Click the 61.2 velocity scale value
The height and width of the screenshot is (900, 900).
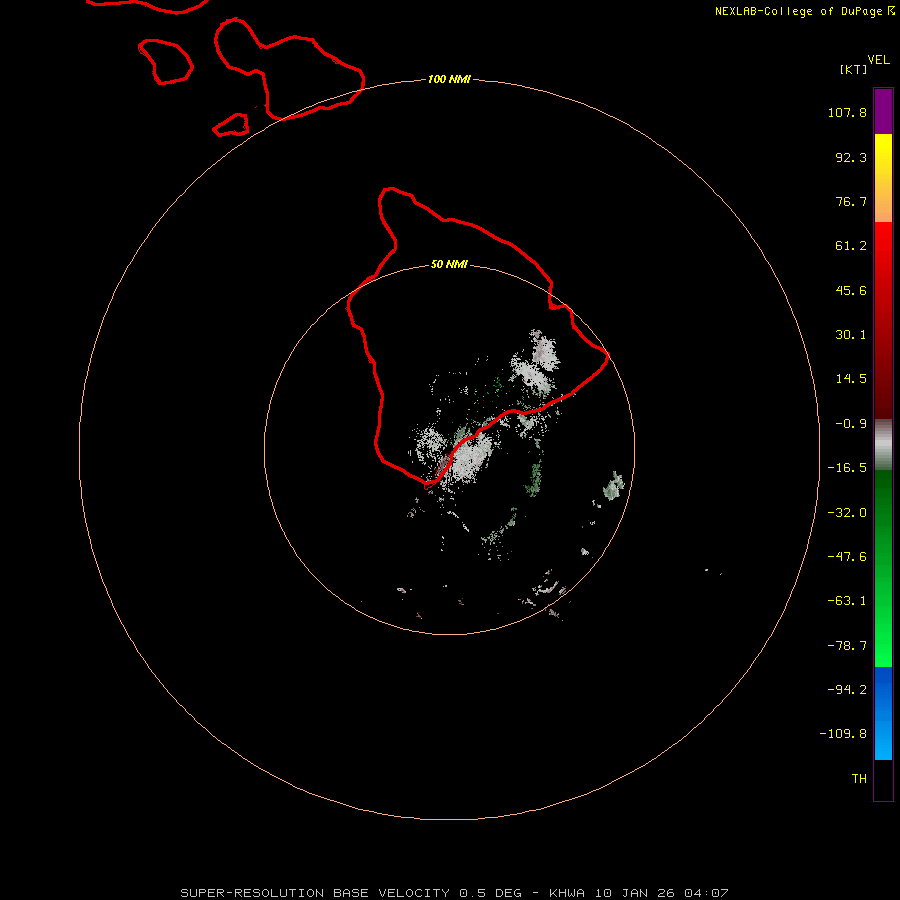click(x=851, y=246)
